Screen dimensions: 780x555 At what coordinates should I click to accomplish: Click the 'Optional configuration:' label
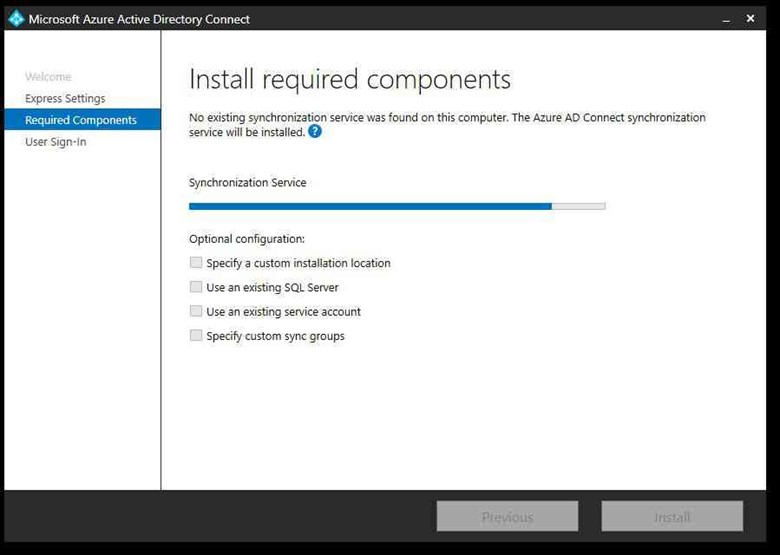(x=247, y=239)
